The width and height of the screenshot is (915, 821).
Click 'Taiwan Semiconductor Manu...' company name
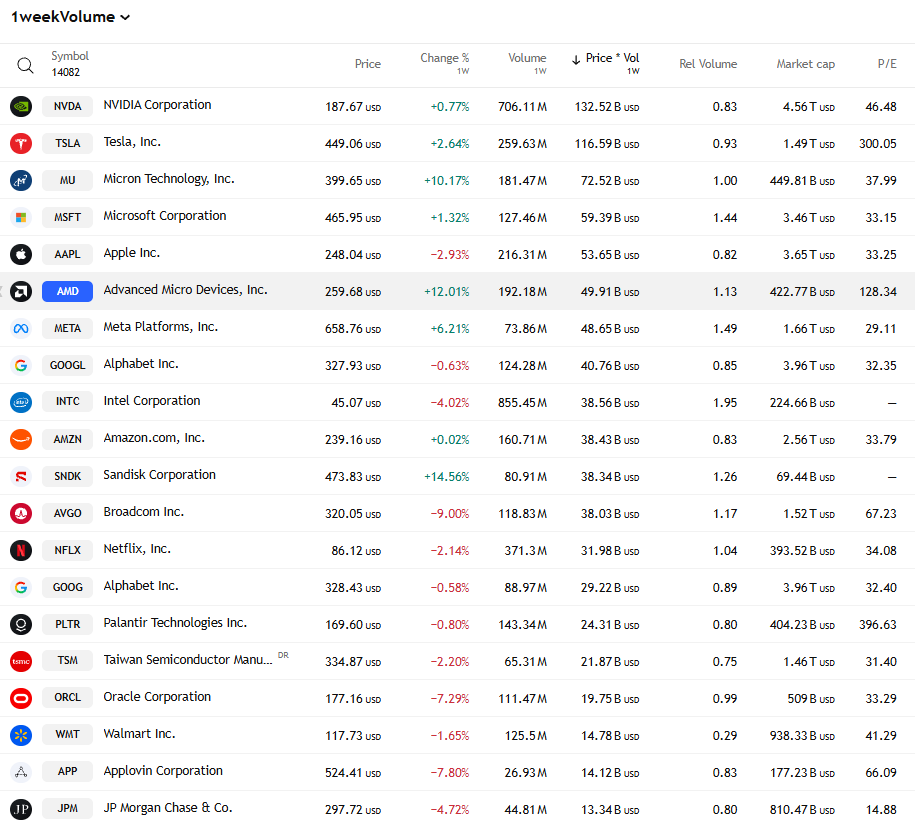point(187,660)
